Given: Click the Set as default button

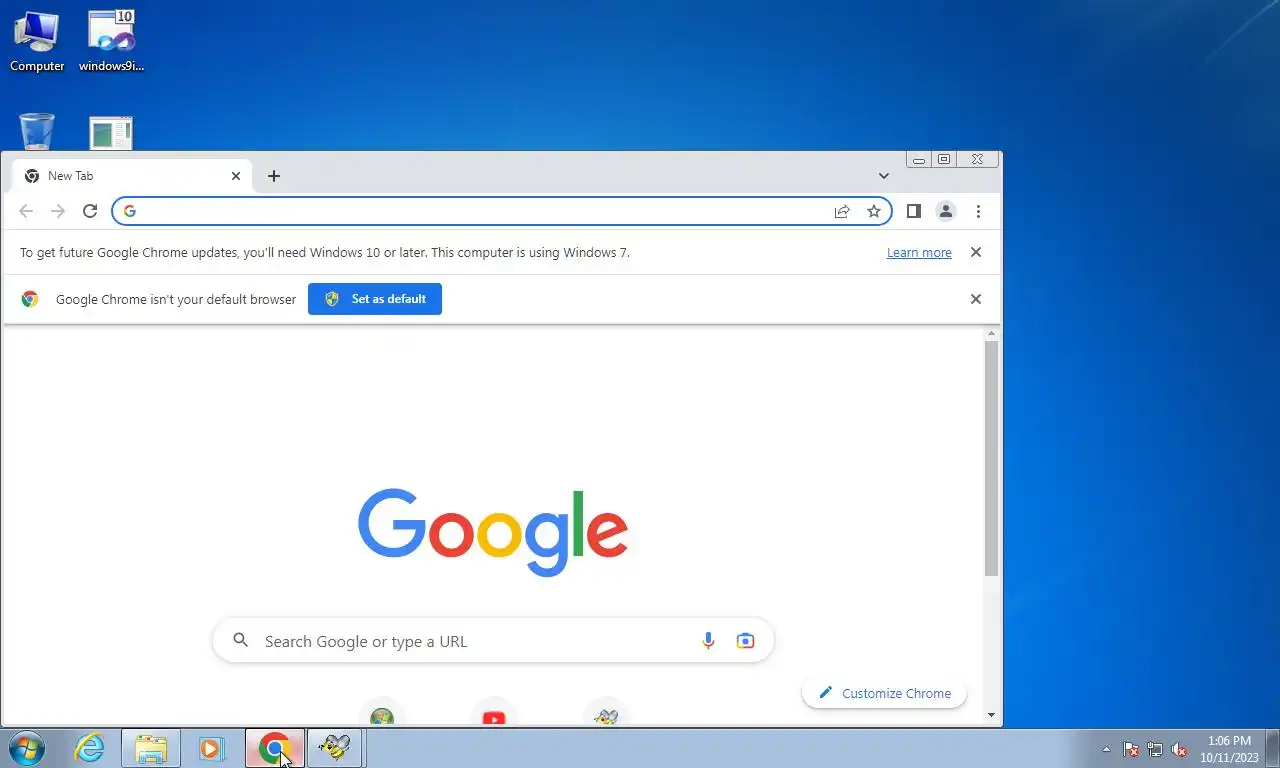Looking at the screenshot, I should (x=375, y=299).
